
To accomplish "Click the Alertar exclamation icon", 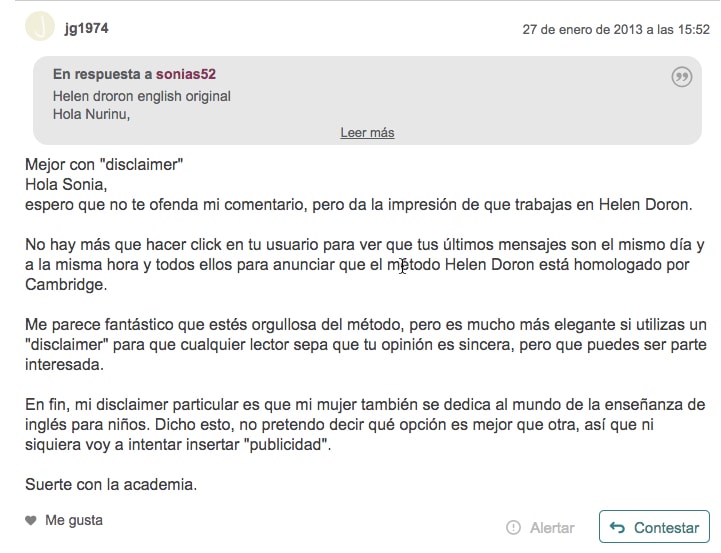I will point(513,527).
